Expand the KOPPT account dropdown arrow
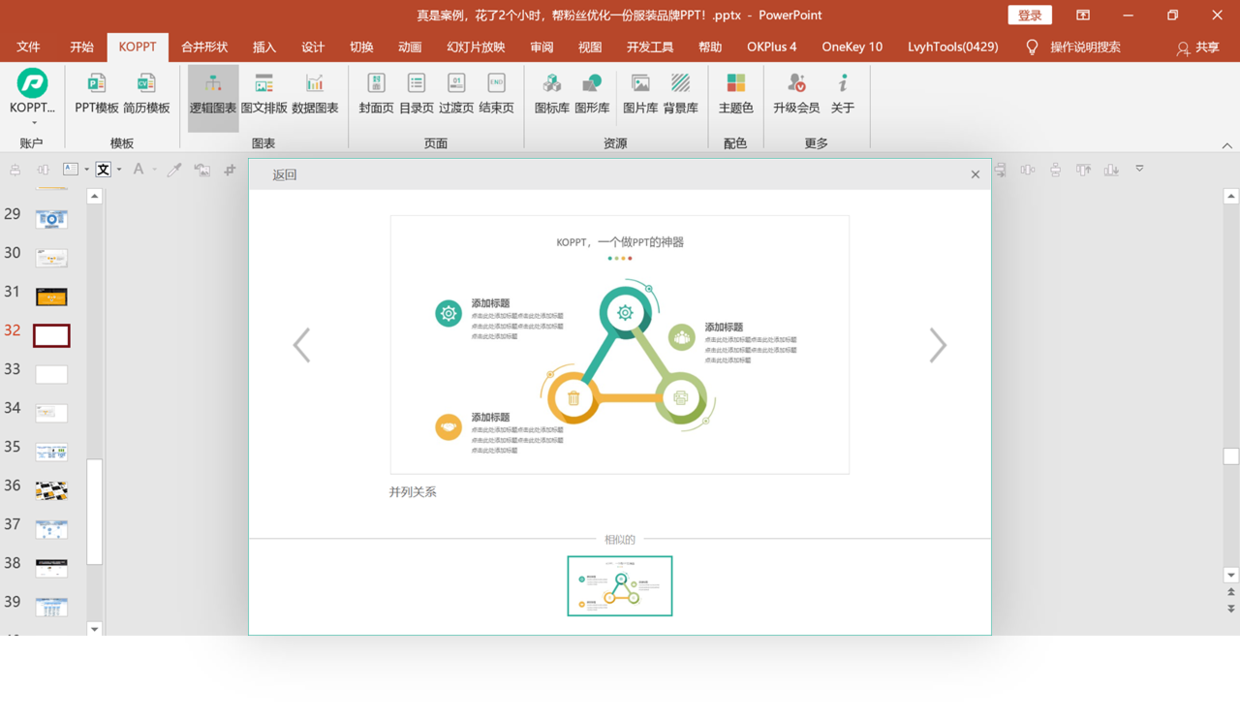1240x721 pixels. (x=33, y=123)
